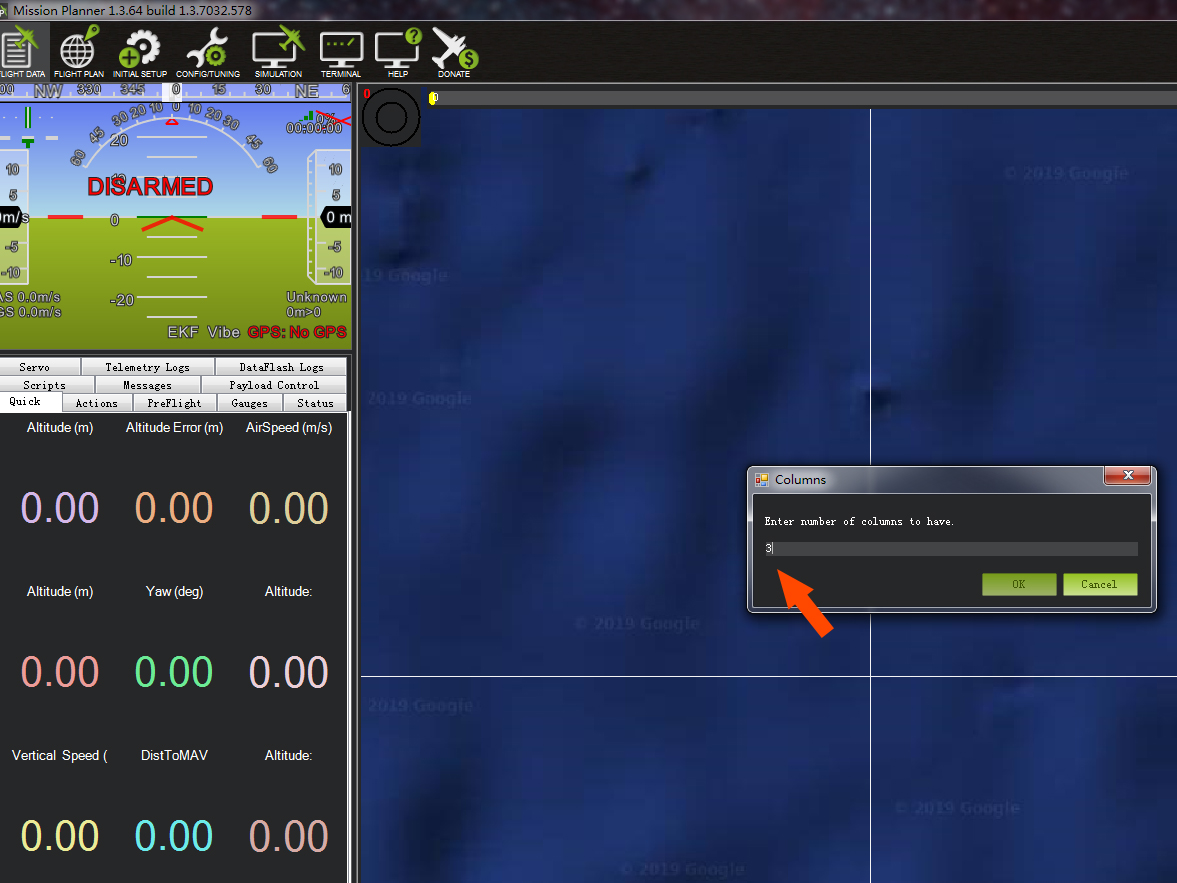Click the circular joystick indicator on the map

click(391, 117)
